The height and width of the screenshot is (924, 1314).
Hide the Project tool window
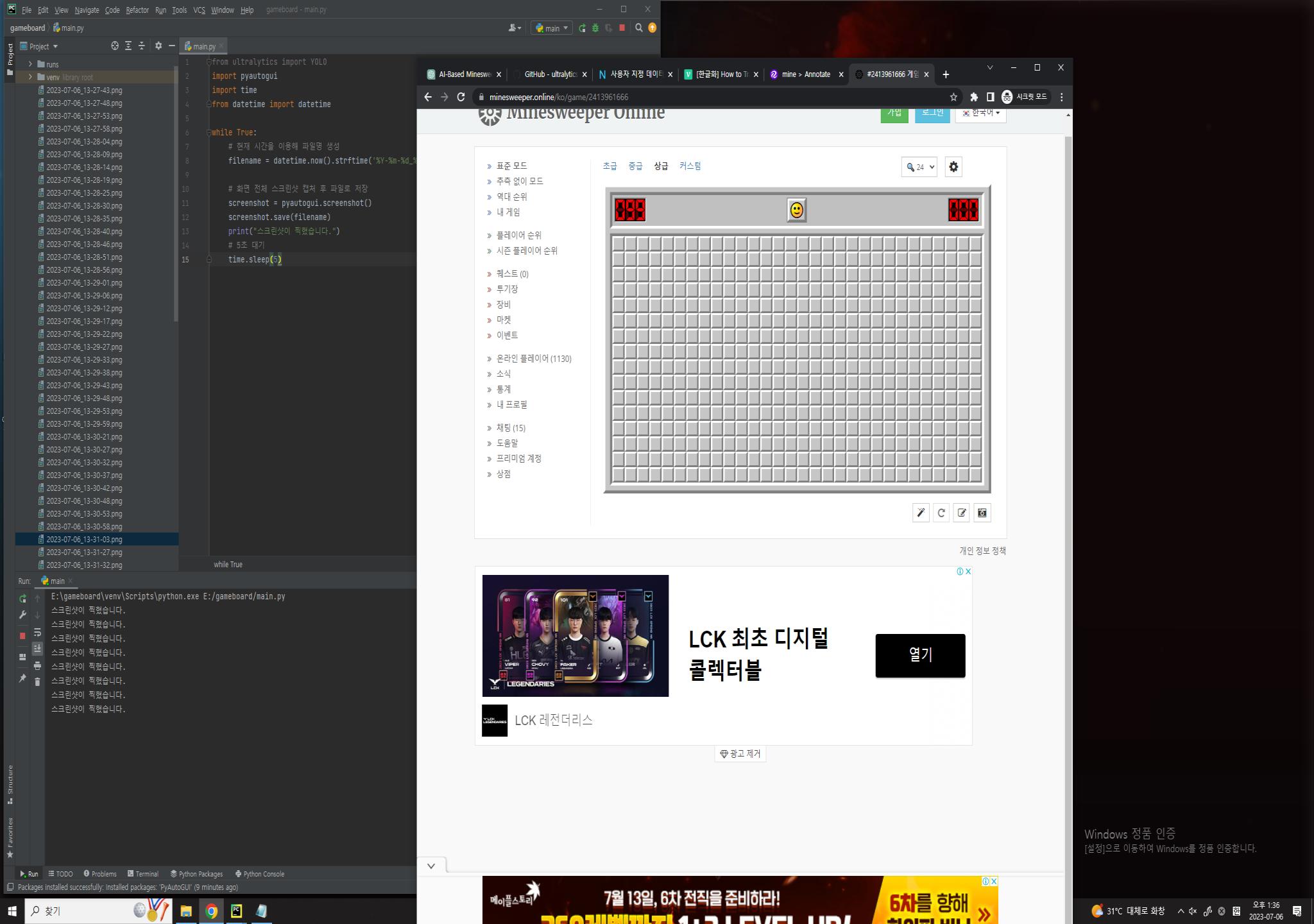click(x=171, y=46)
